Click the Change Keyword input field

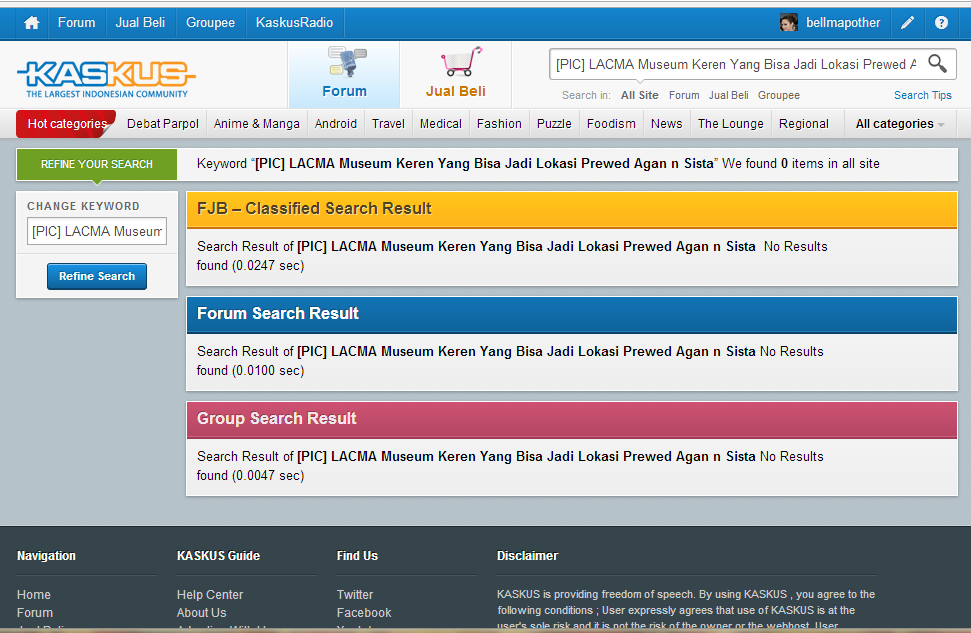tap(97, 231)
